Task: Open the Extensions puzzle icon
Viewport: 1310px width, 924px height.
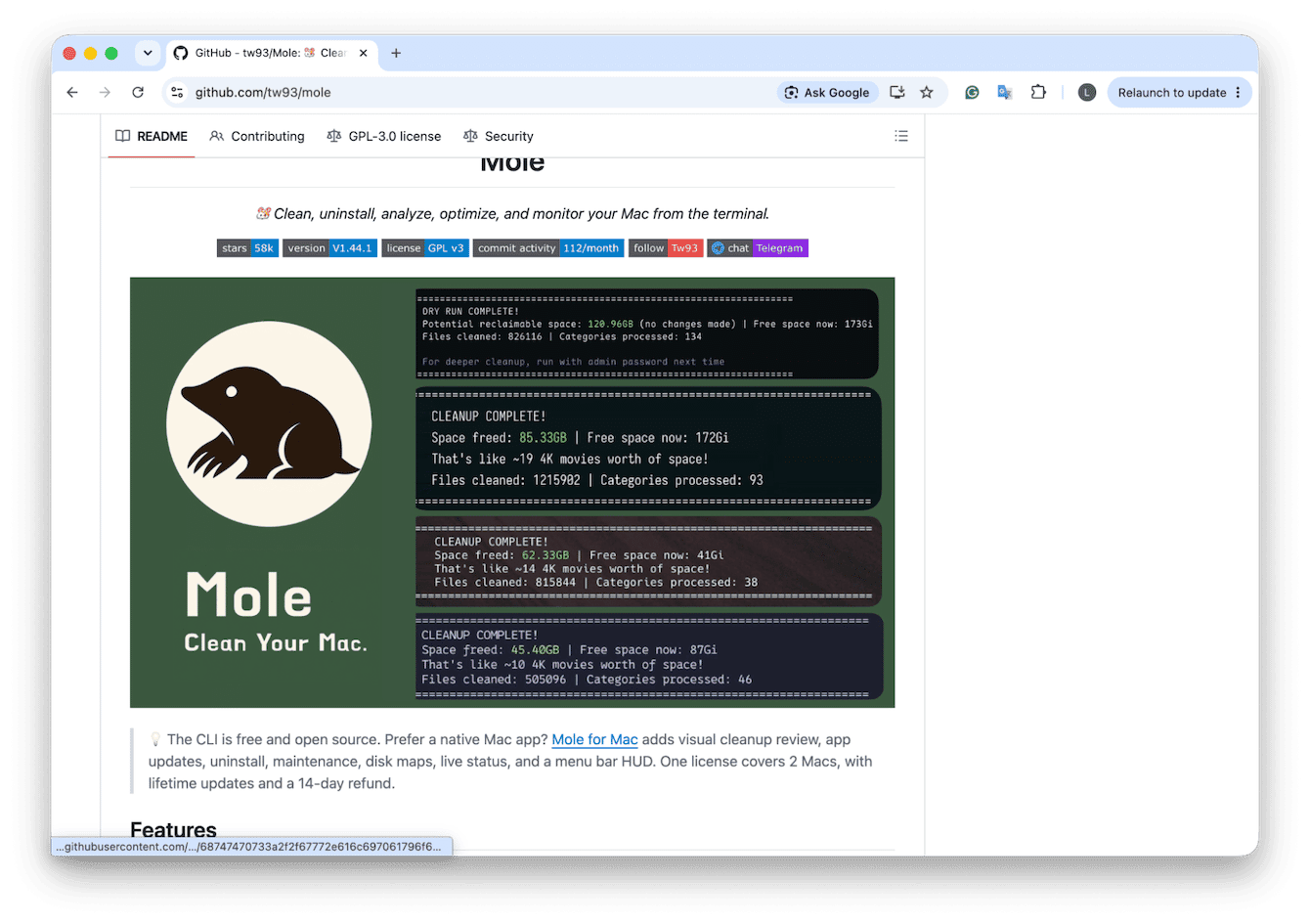Action: 1038,92
